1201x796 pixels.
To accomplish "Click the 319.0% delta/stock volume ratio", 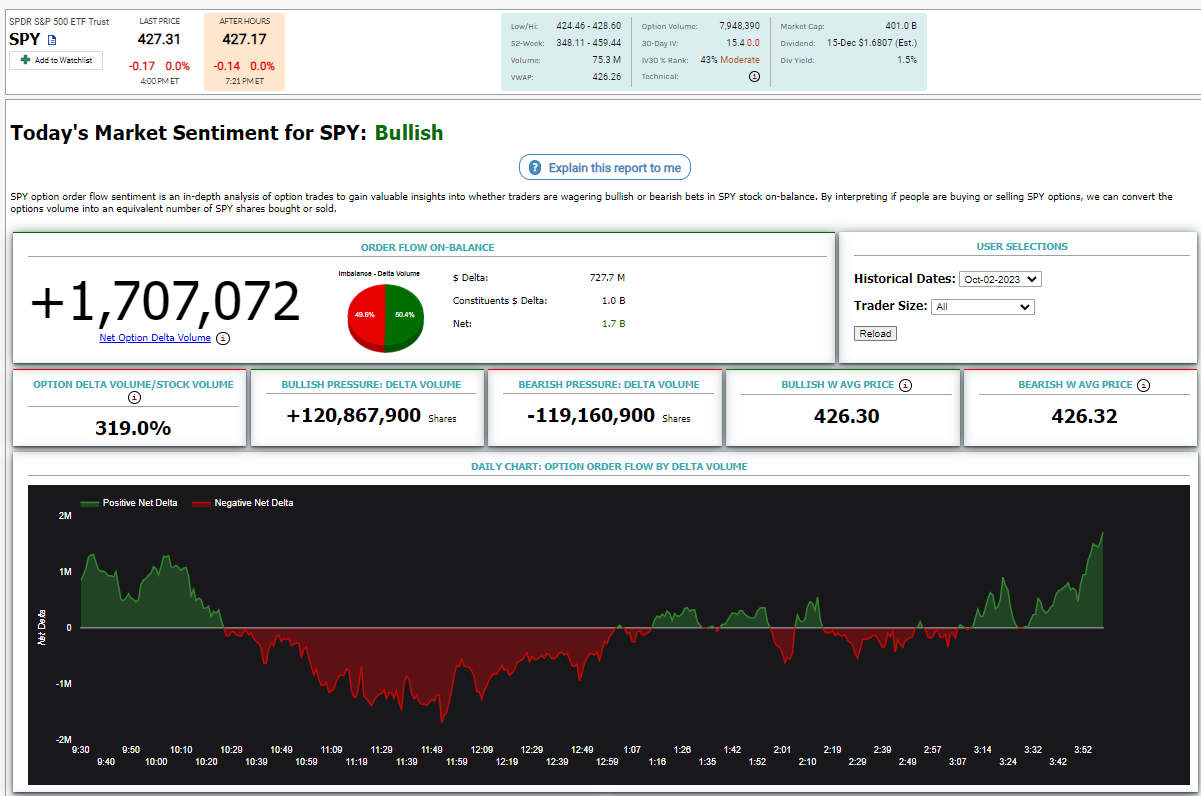I will tap(133, 428).
